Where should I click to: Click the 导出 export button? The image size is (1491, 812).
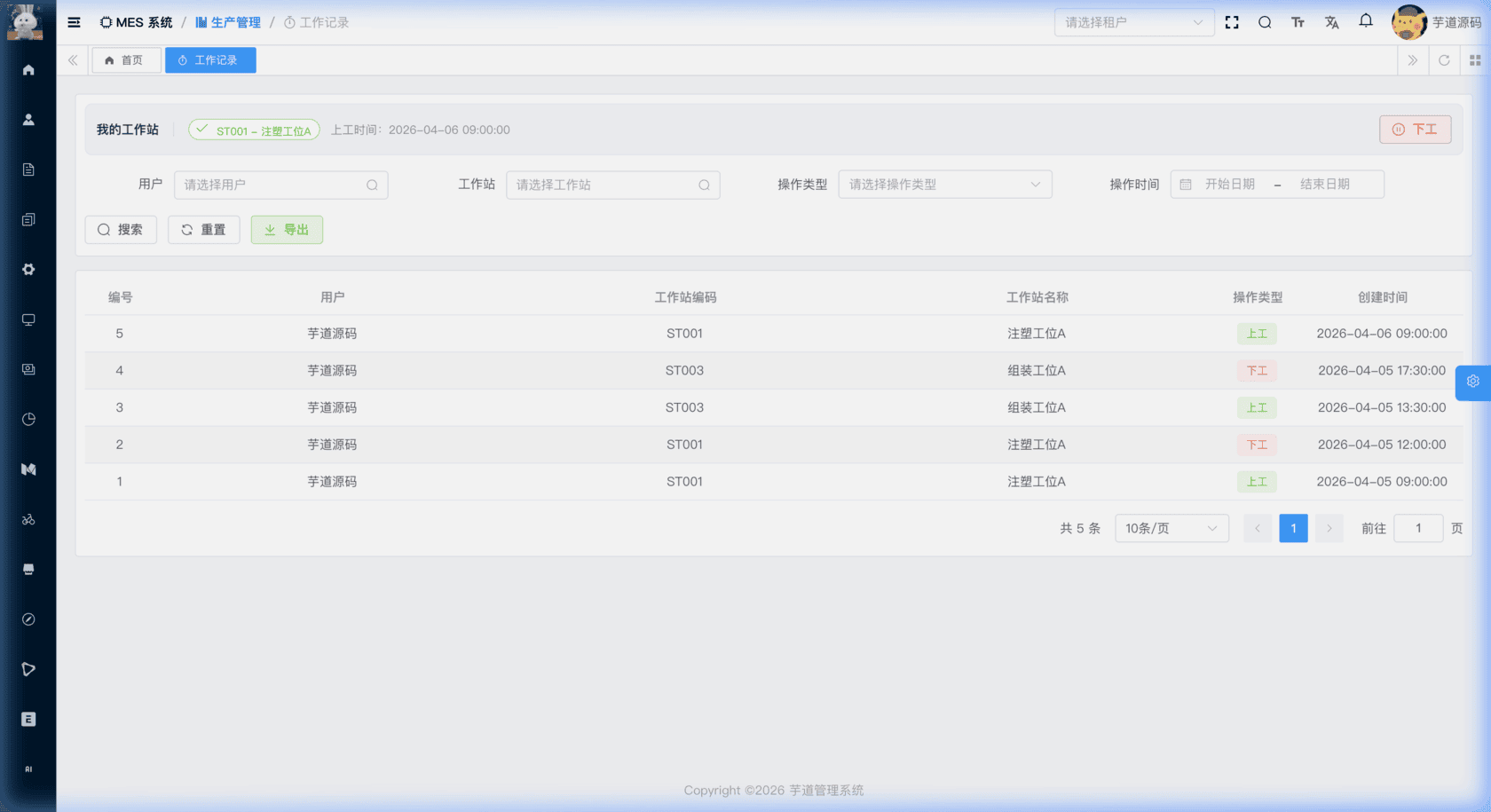tap(287, 230)
